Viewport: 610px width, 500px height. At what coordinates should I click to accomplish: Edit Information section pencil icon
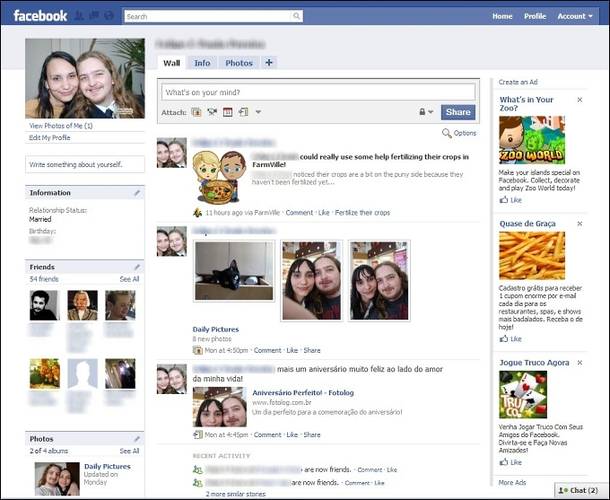137,193
